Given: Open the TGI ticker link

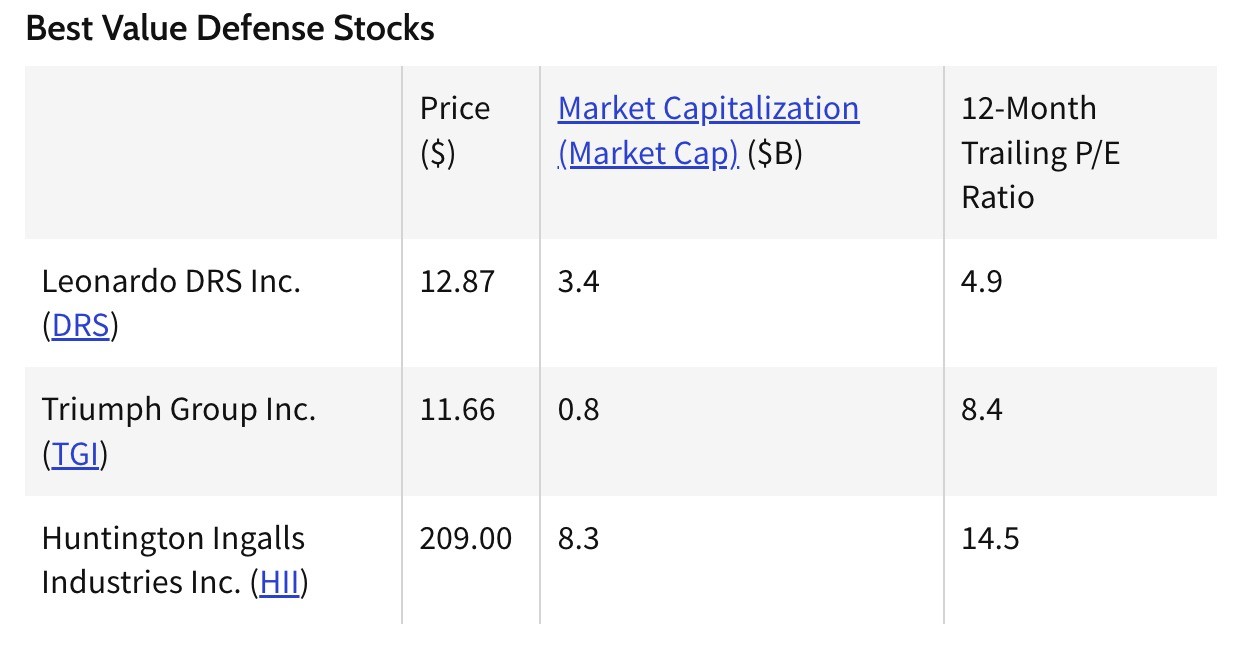Looking at the screenshot, I should (75, 455).
